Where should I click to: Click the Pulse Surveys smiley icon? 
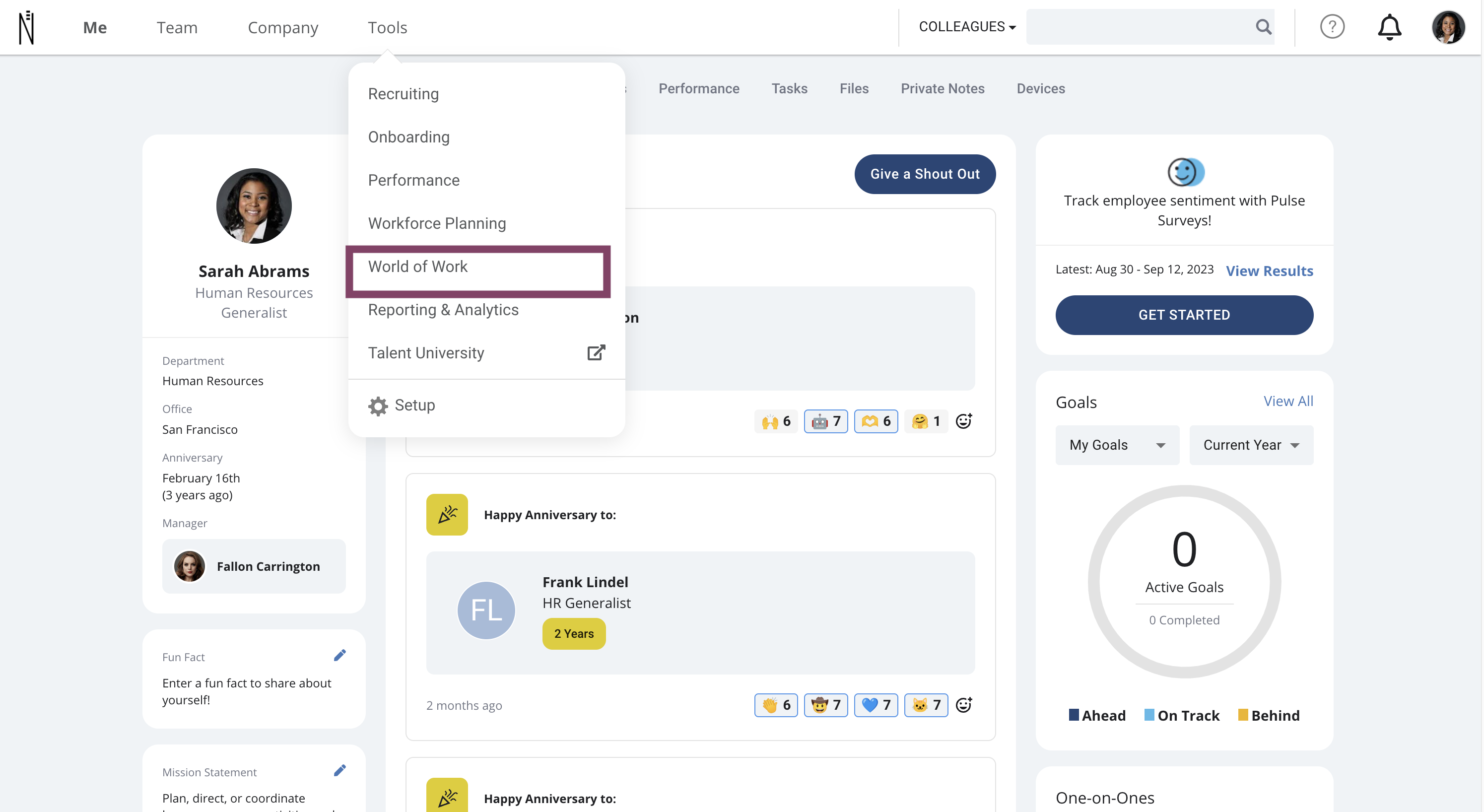[1185, 172]
